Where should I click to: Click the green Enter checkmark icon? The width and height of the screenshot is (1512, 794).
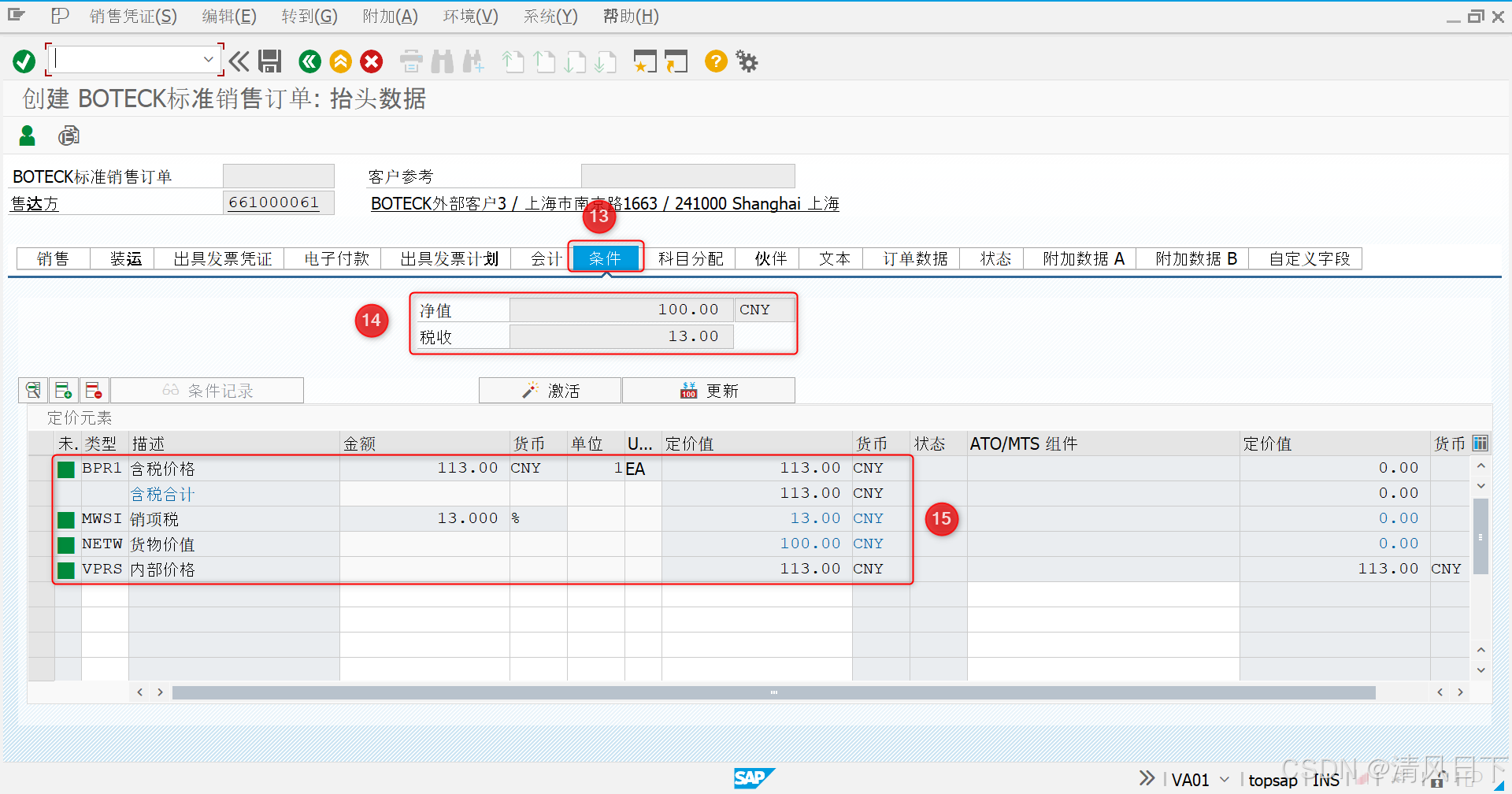coord(24,61)
